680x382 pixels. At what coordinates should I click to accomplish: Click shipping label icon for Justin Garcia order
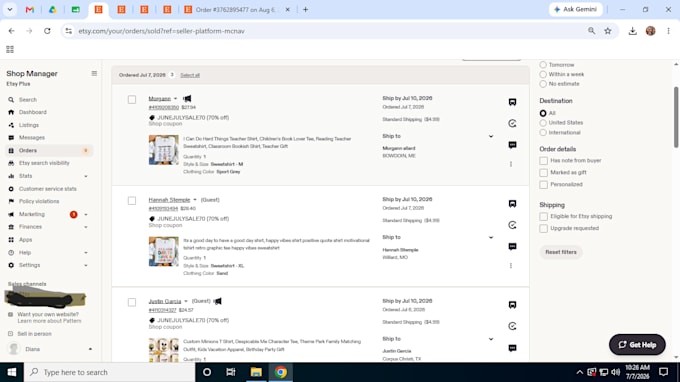pos(512,305)
